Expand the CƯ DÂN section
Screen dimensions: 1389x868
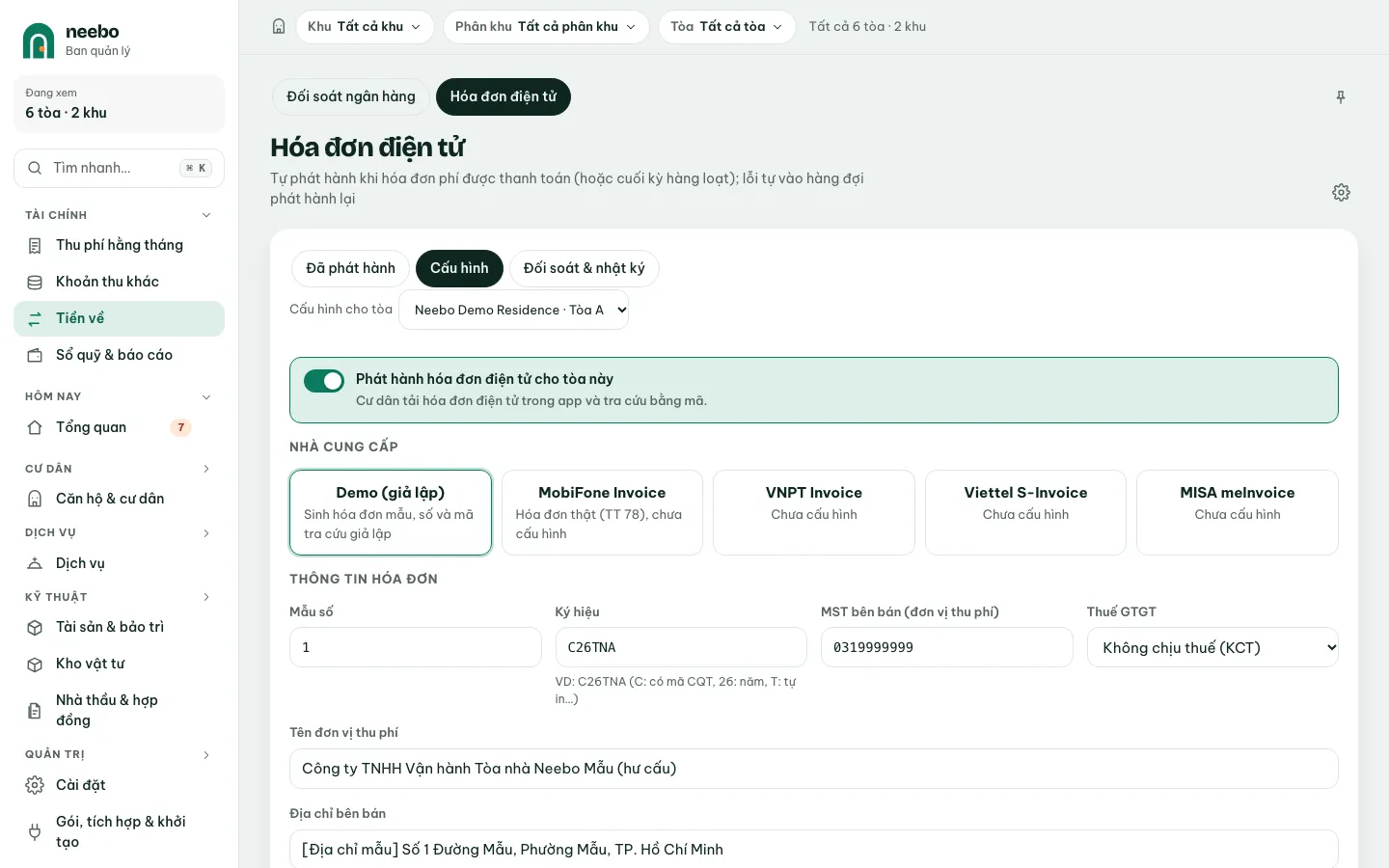point(206,469)
